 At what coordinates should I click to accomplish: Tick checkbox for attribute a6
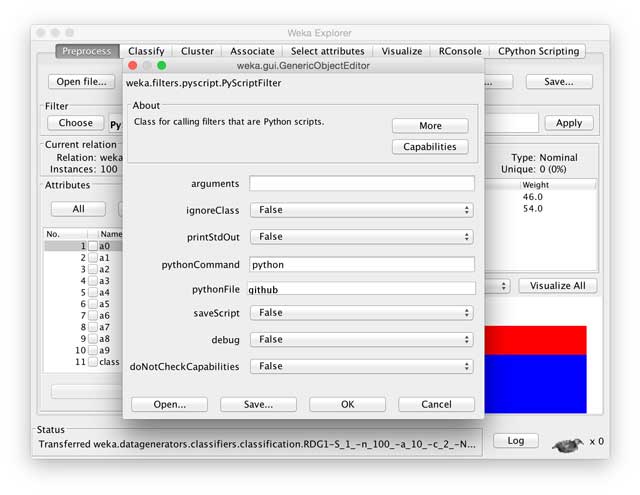click(x=93, y=315)
